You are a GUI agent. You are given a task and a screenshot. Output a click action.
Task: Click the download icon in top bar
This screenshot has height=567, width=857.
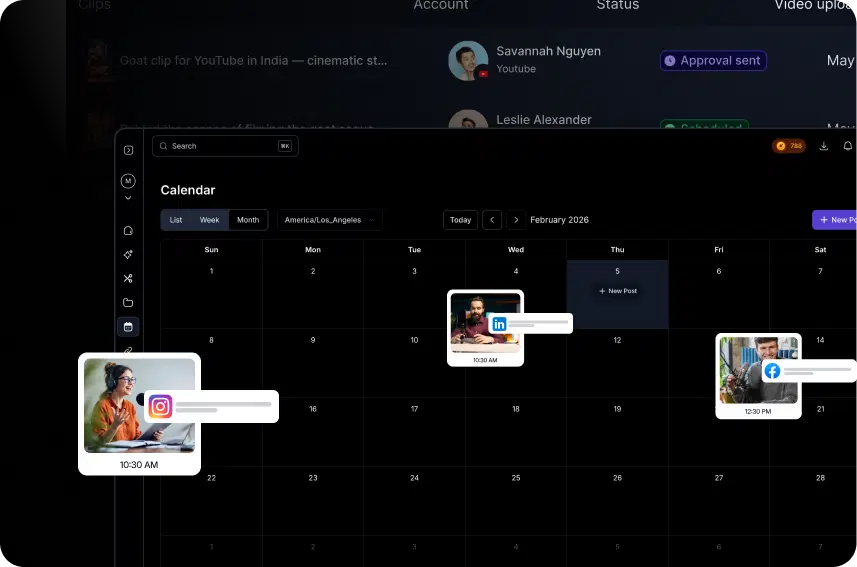[x=823, y=146]
